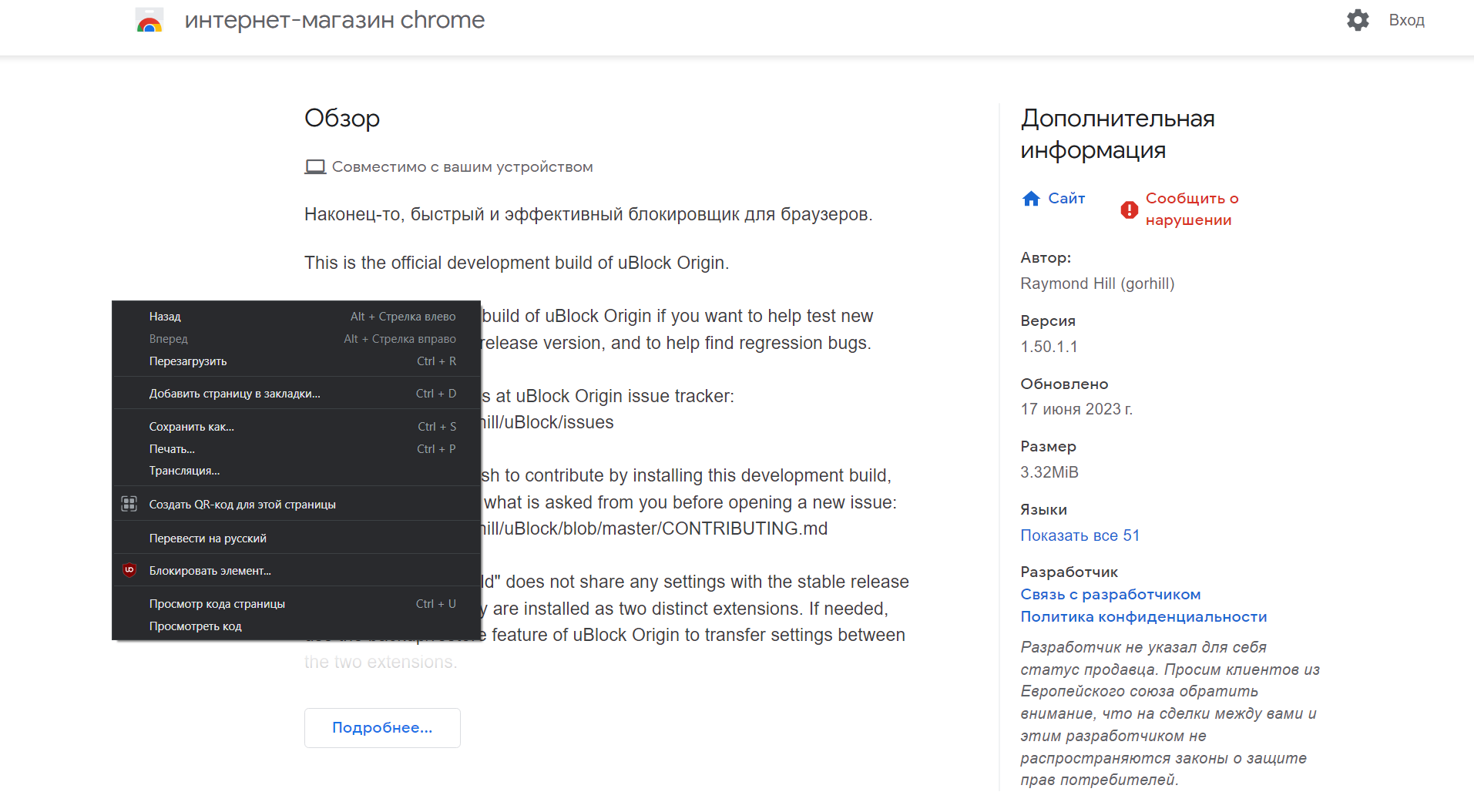Viewport: 1474px width, 812px height.
Task: Click Сообщить о нарушении link
Action: tap(1192, 210)
